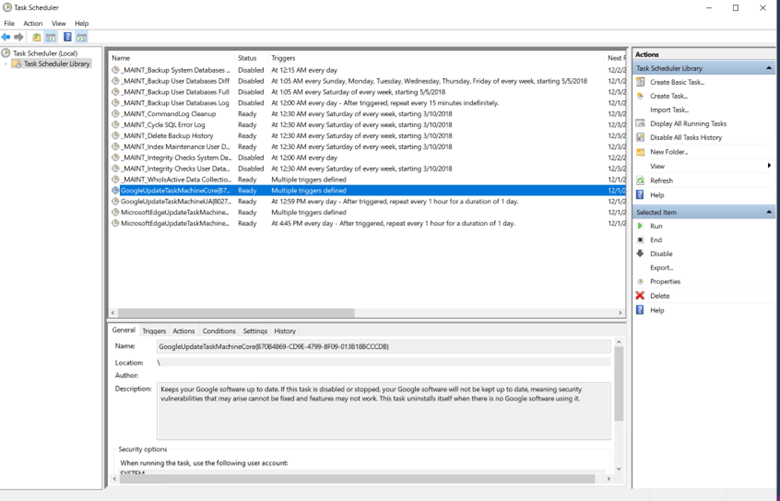780x501 pixels.
Task: Click the task list horizontal scrollbar thumb
Action: (236, 312)
